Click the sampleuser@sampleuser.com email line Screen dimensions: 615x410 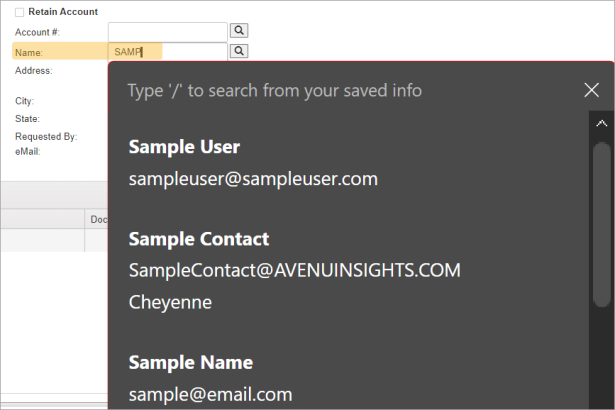[253, 179]
